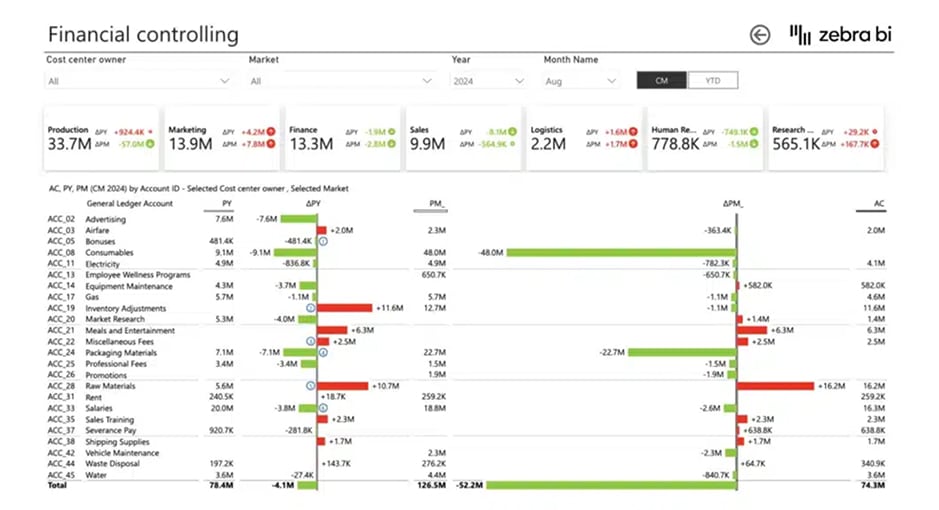Switch to CM period view
Viewport: 939px width, 510px height.
(662, 81)
